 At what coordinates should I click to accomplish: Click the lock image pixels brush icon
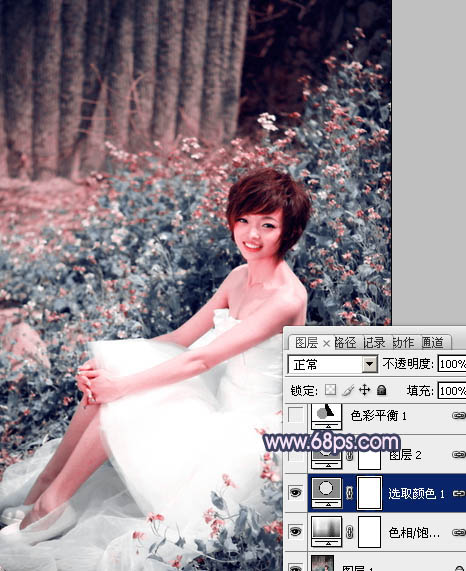coord(348,390)
